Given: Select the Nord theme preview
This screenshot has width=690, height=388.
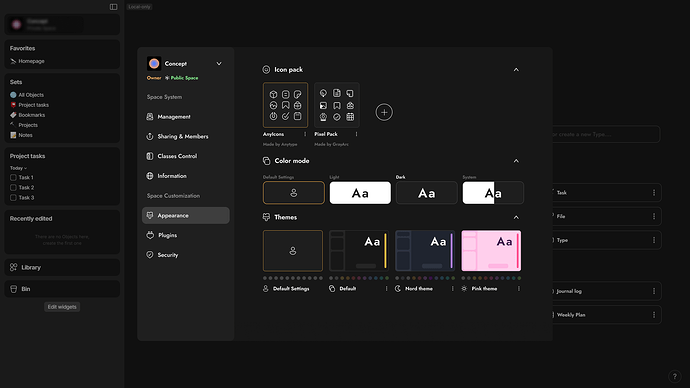Looking at the screenshot, I should (425, 251).
